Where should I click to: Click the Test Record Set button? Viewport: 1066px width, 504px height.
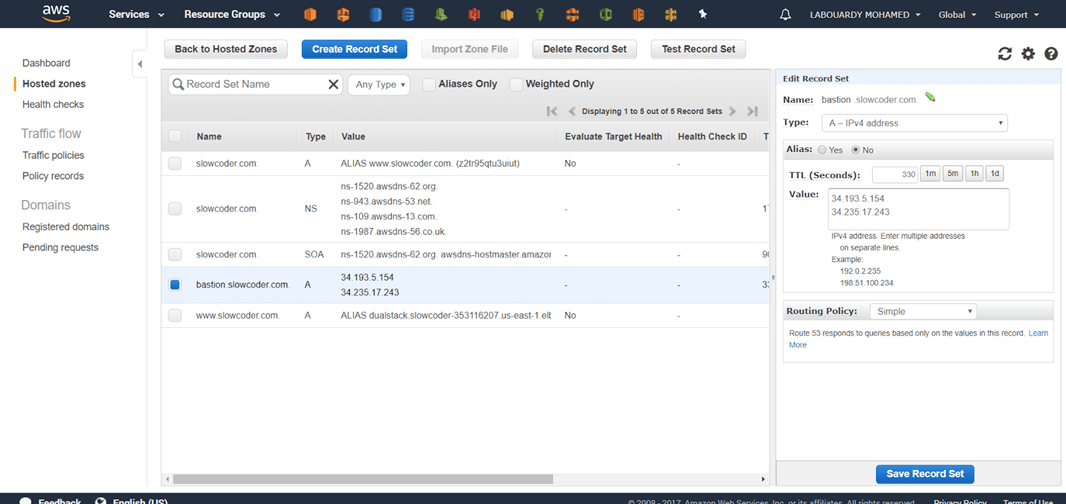698,49
